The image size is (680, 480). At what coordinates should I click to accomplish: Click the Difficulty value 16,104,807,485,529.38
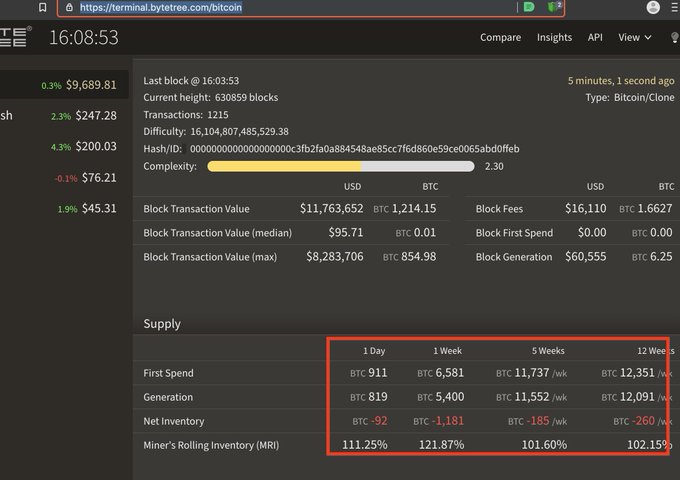(239, 131)
